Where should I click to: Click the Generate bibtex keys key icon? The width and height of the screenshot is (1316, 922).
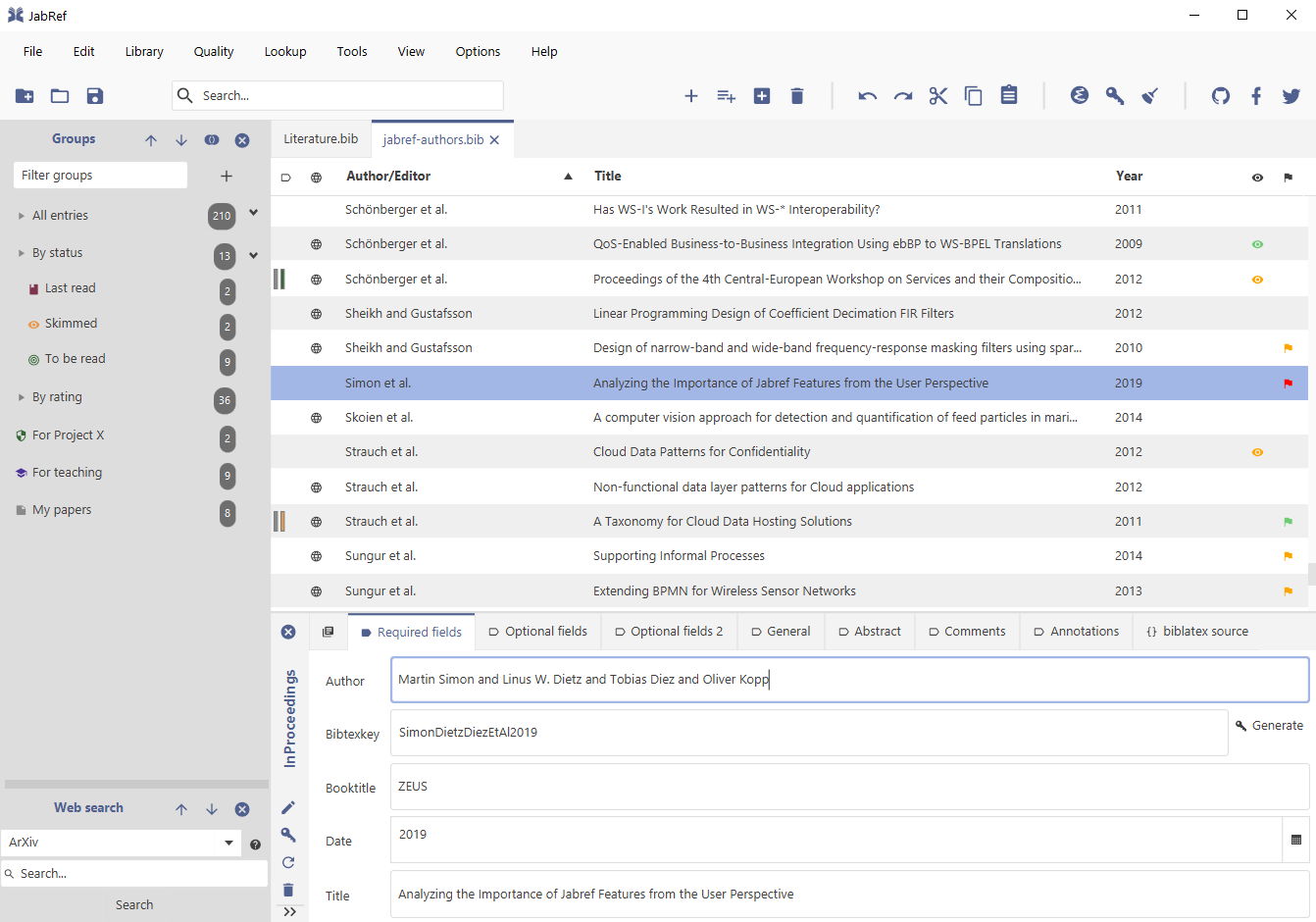[x=1115, y=96]
